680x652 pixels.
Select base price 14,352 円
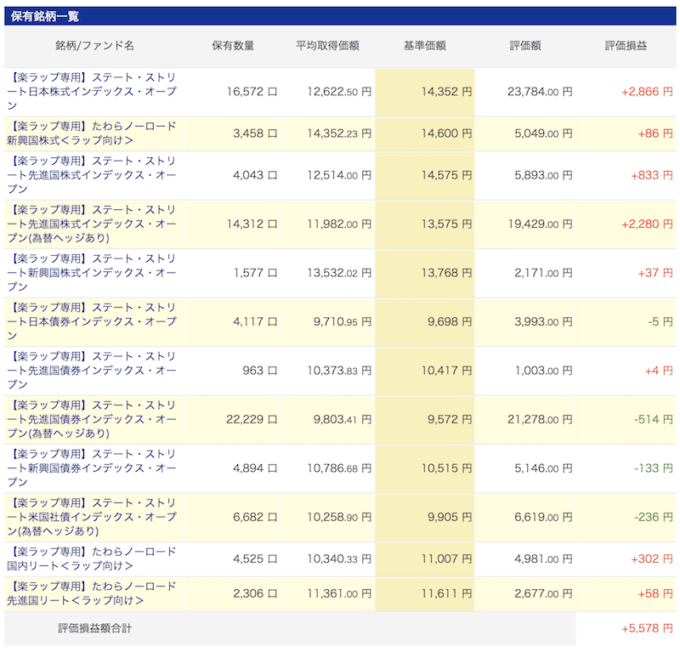point(446,92)
